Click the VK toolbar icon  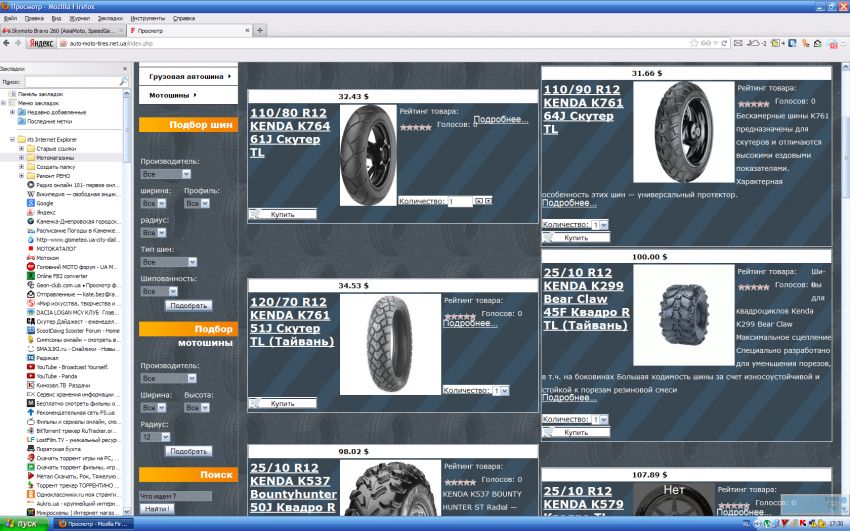(792, 43)
